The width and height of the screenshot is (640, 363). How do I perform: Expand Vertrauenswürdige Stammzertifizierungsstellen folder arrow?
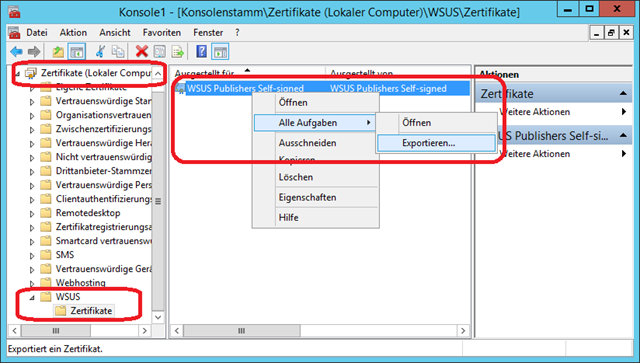tap(32, 102)
